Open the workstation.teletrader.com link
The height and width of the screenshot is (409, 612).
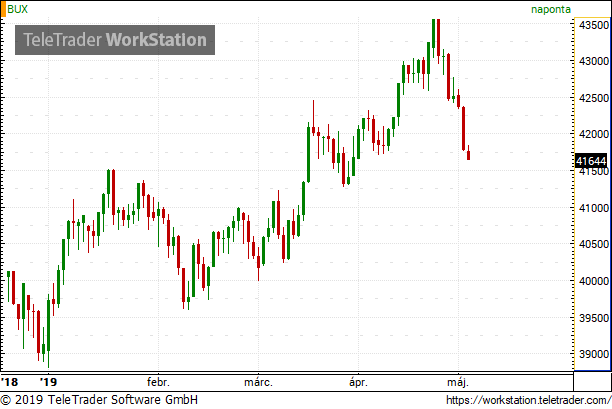coord(528,400)
